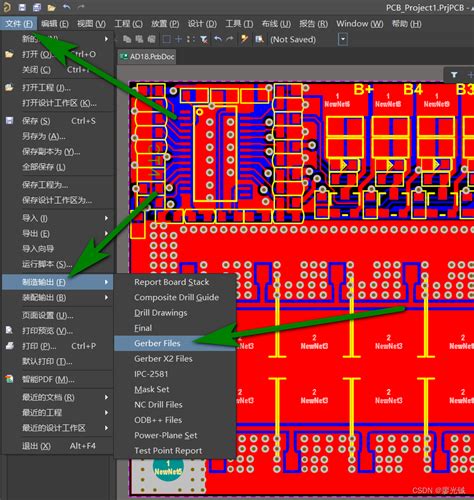Choose Power-Plane Set entry

pyautogui.click(x=175, y=435)
